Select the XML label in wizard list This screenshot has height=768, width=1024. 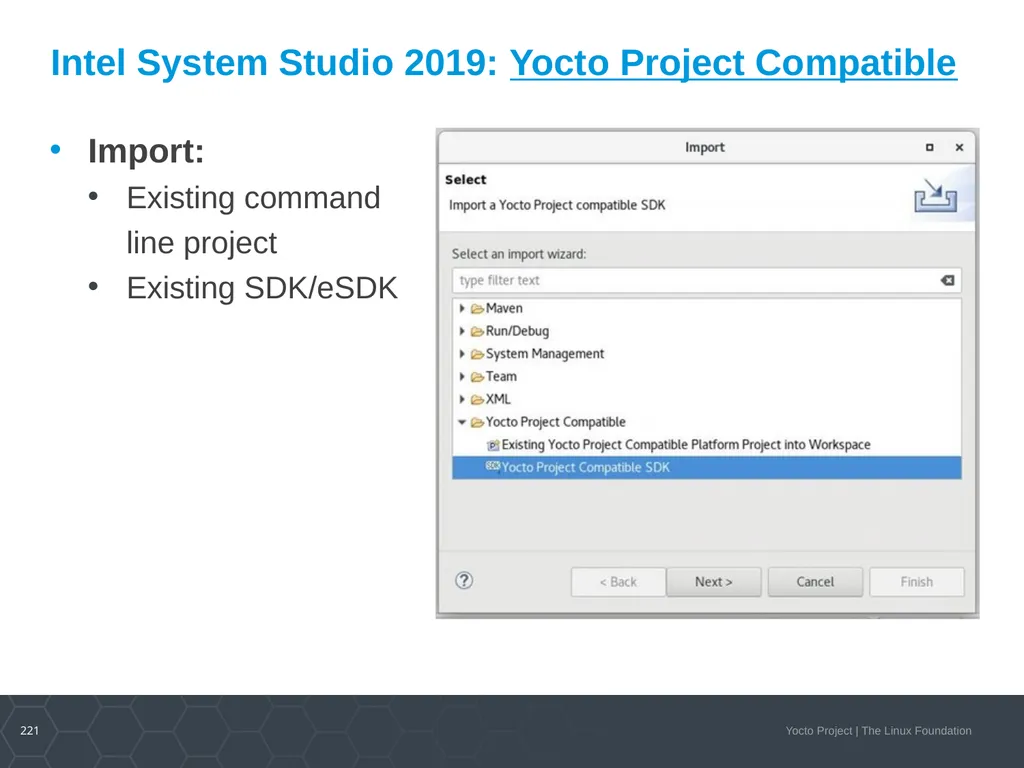(x=498, y=399)
